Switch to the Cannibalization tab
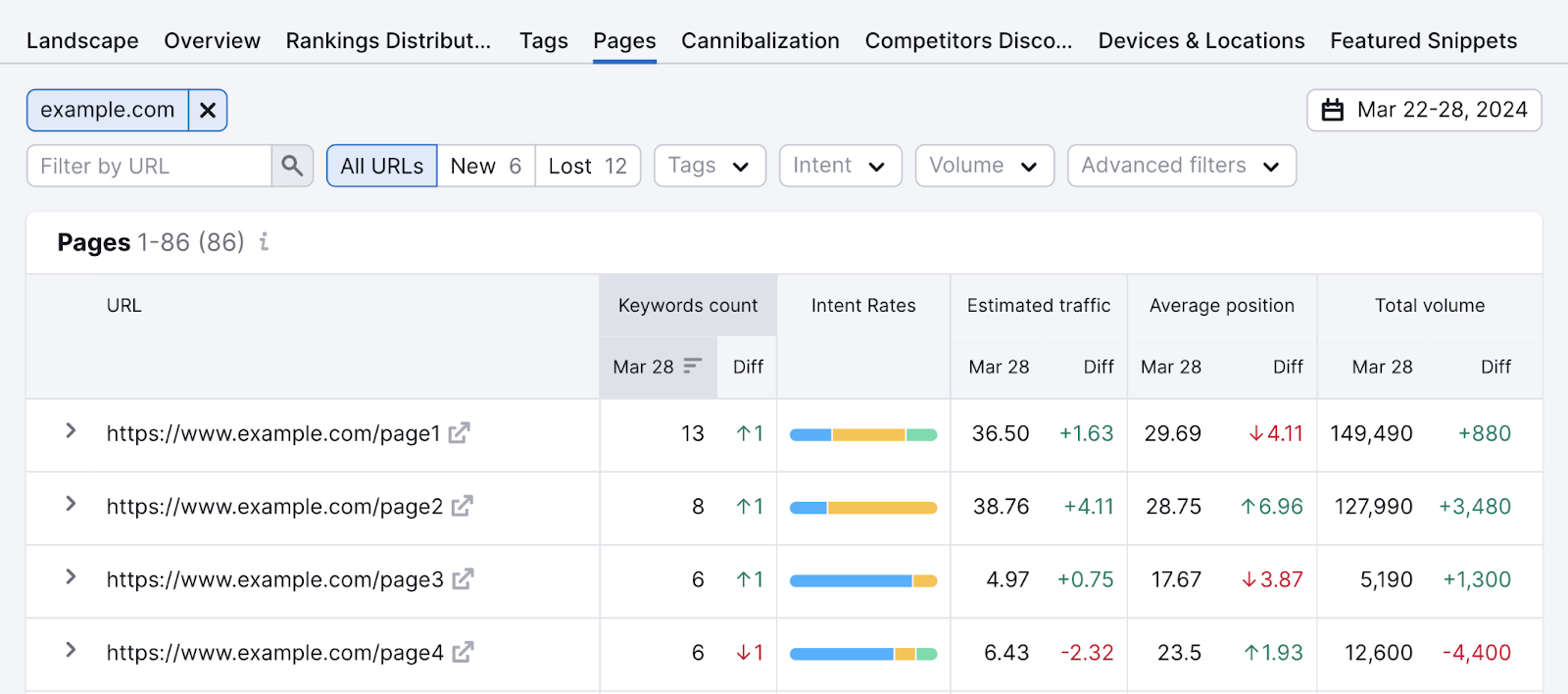Screen dimensions: 1568x694 pyautogui.click(x=759, y=41)
